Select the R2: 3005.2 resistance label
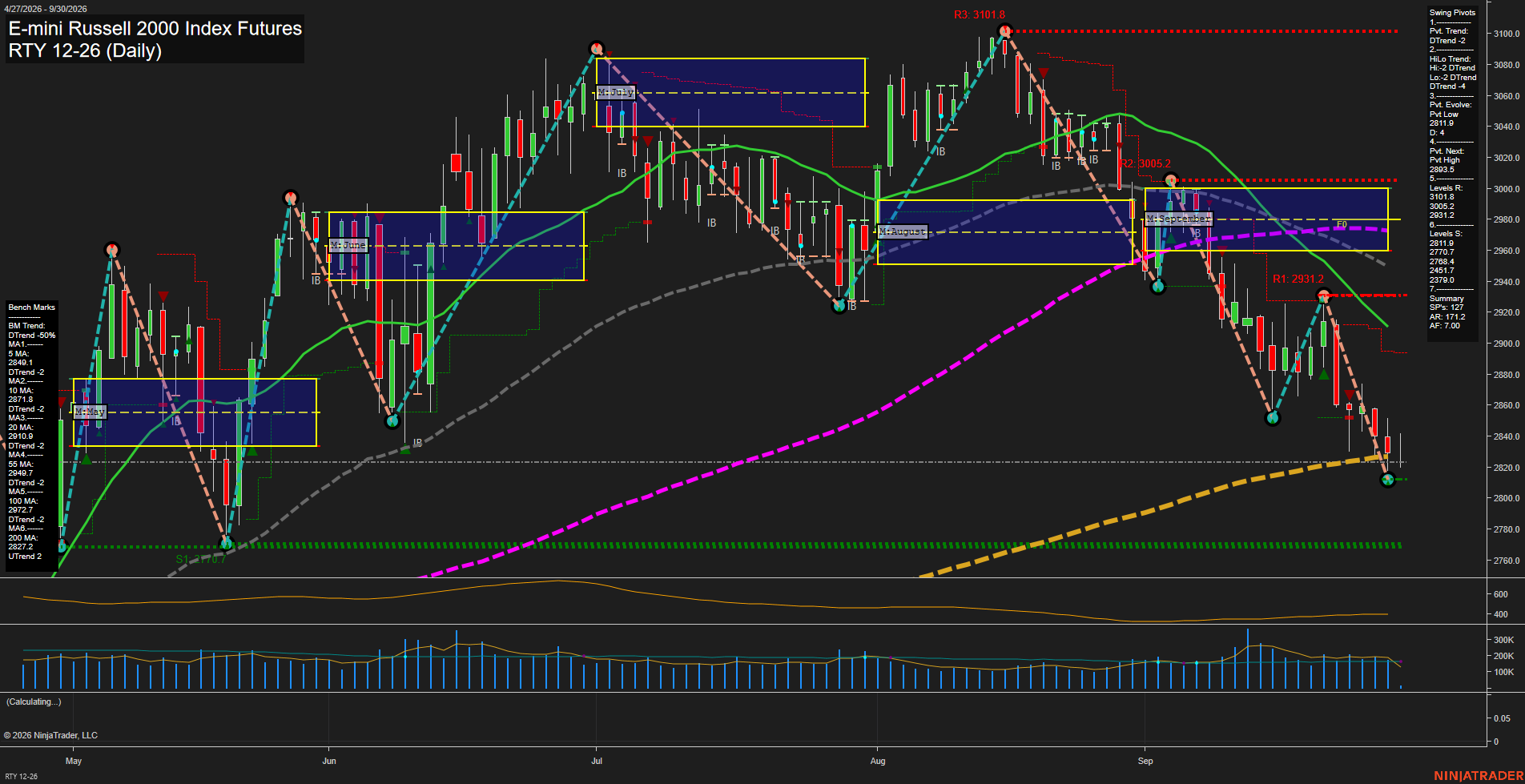This screenshot has height=784, width=1525. click(1145, 163)
